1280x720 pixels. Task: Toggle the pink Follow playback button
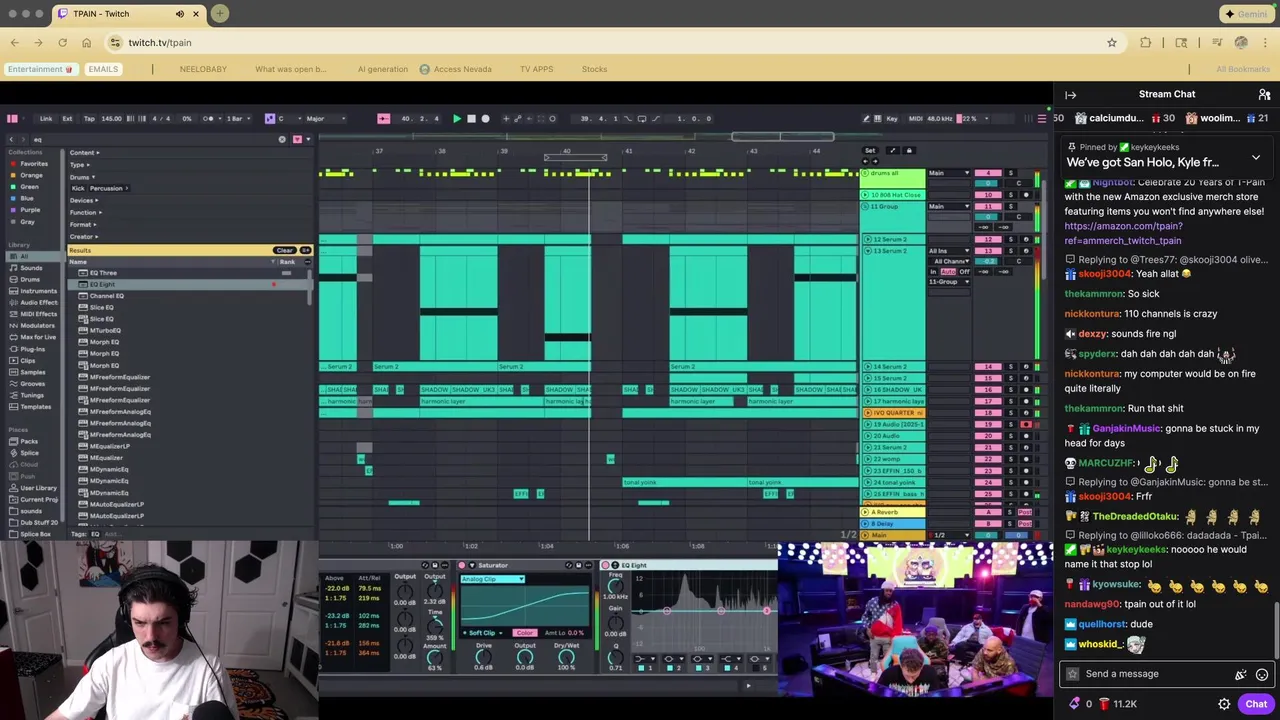tap(383, 119)
